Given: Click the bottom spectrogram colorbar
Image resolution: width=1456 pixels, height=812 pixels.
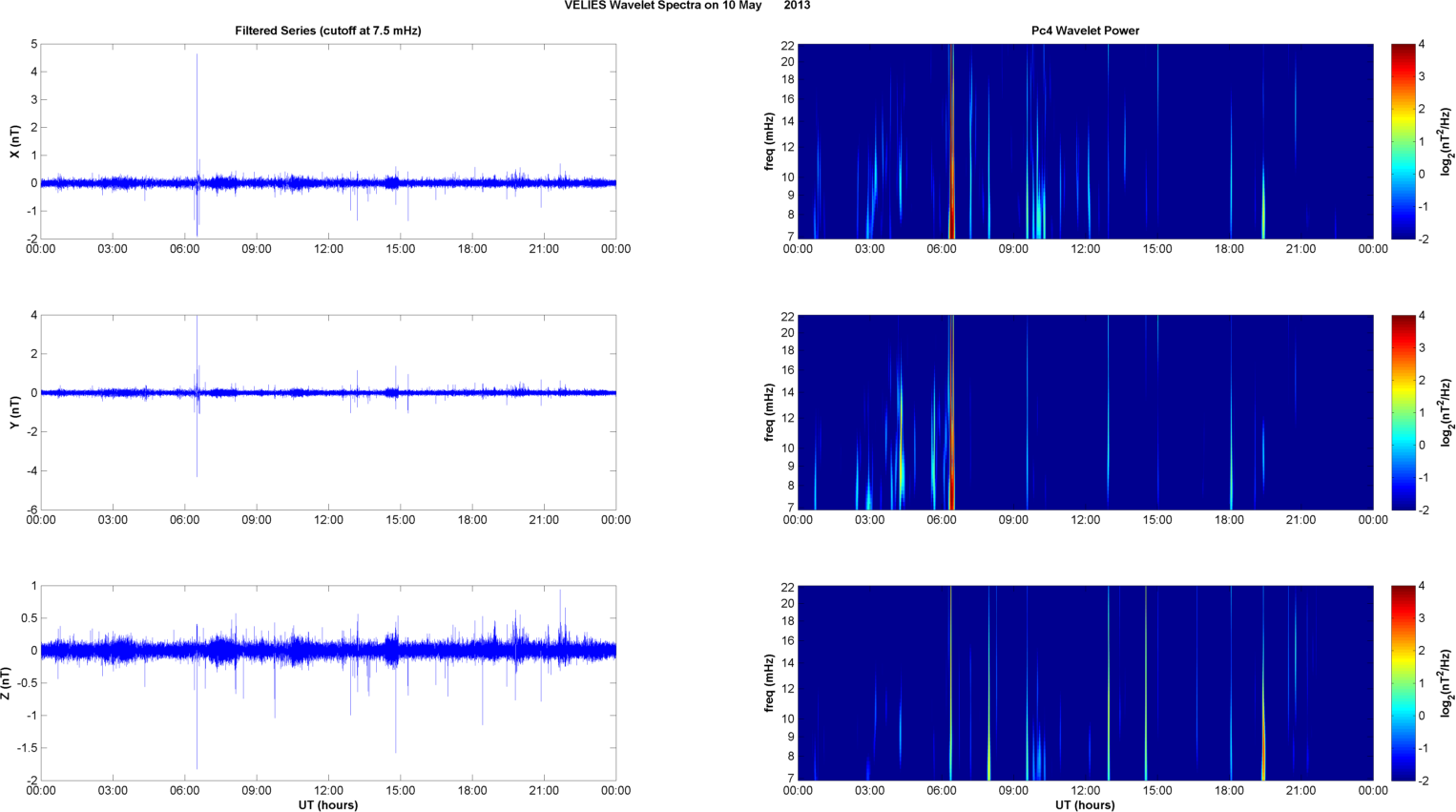Looking at the screenshot, I should [1403, 683].
